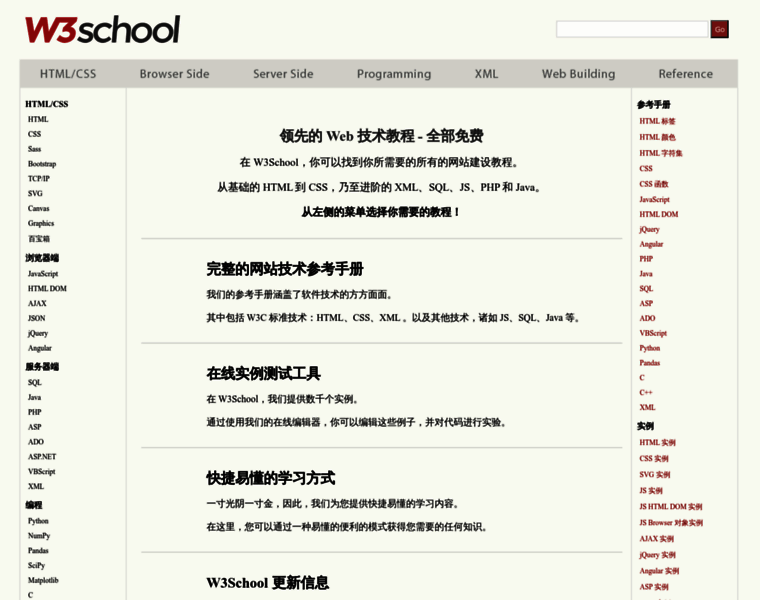
Task: Open Angular 实例 examples link
Action: 659,571
